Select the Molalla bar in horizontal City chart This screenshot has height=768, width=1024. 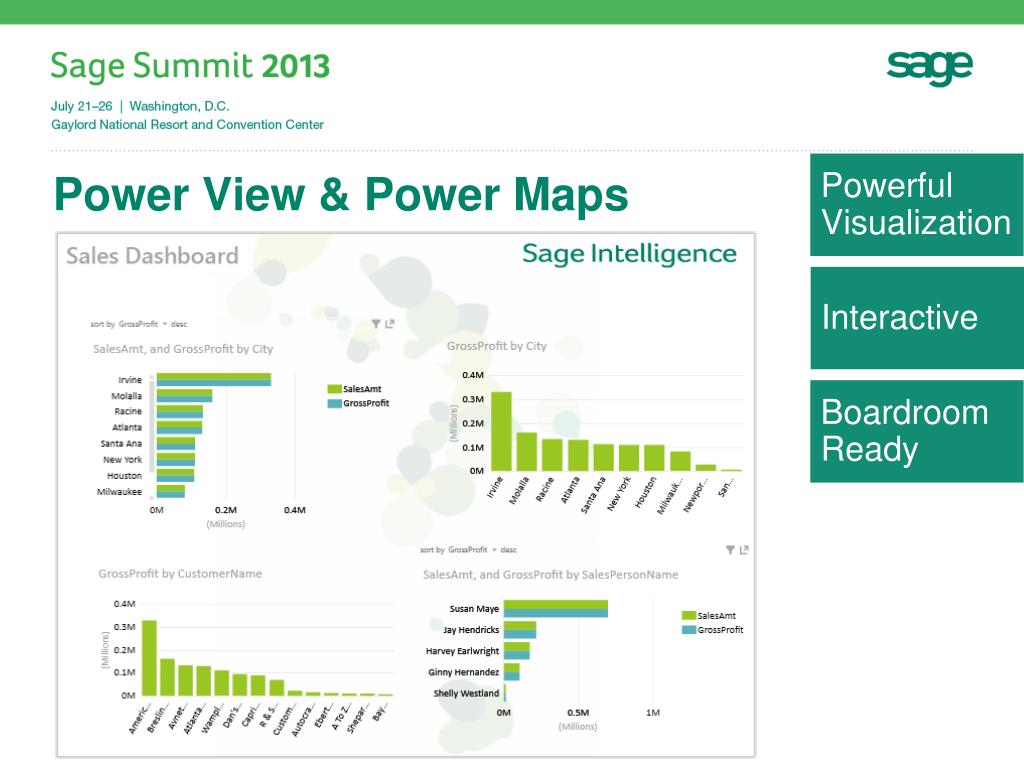[184, 396]
